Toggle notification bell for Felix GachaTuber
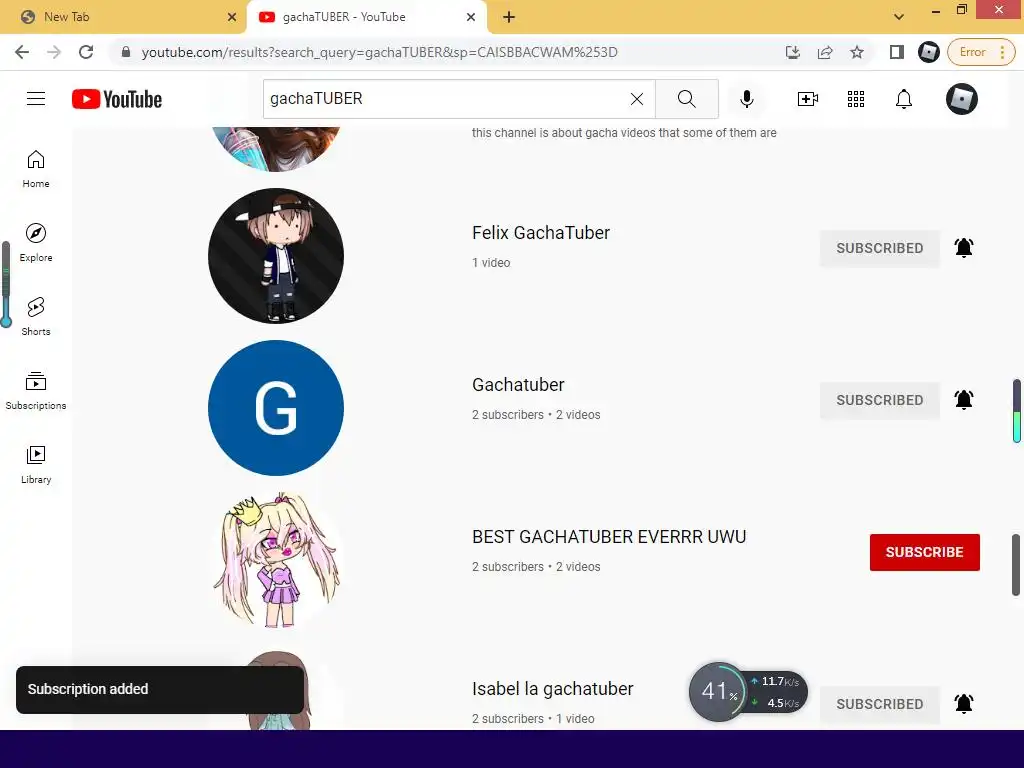Viewport: 1024px width, 768px height. [964, 248]
